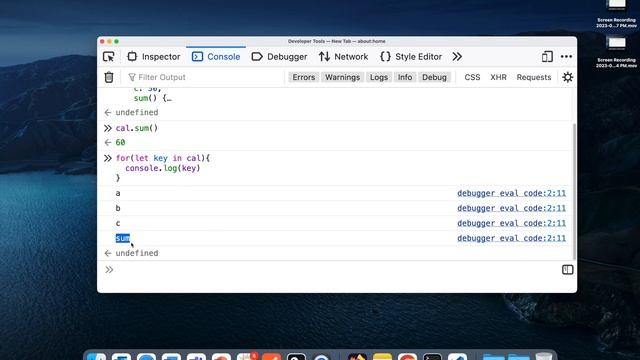Expand the collapsed 'sum() {…' entry
Screen dimensions: 640x360
tap(153, 98)
